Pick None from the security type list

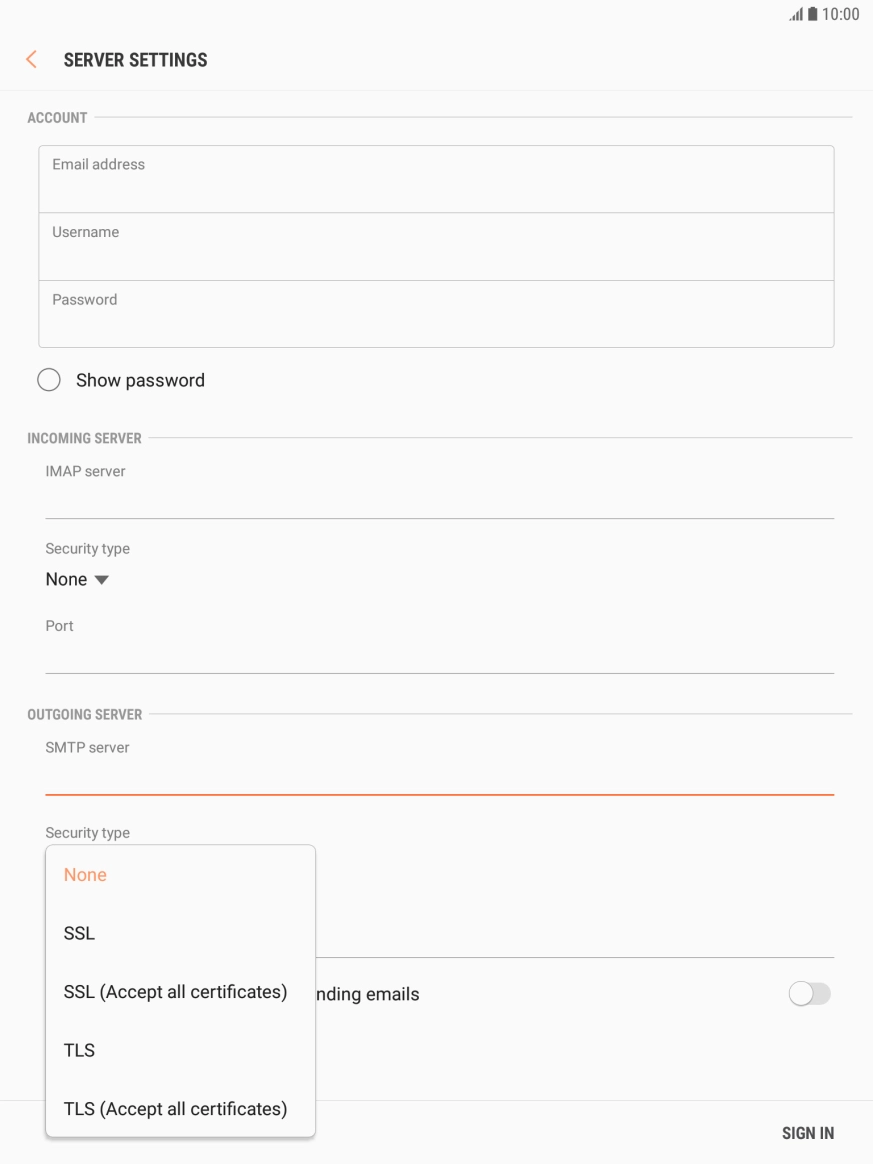[x=85, y=874]
